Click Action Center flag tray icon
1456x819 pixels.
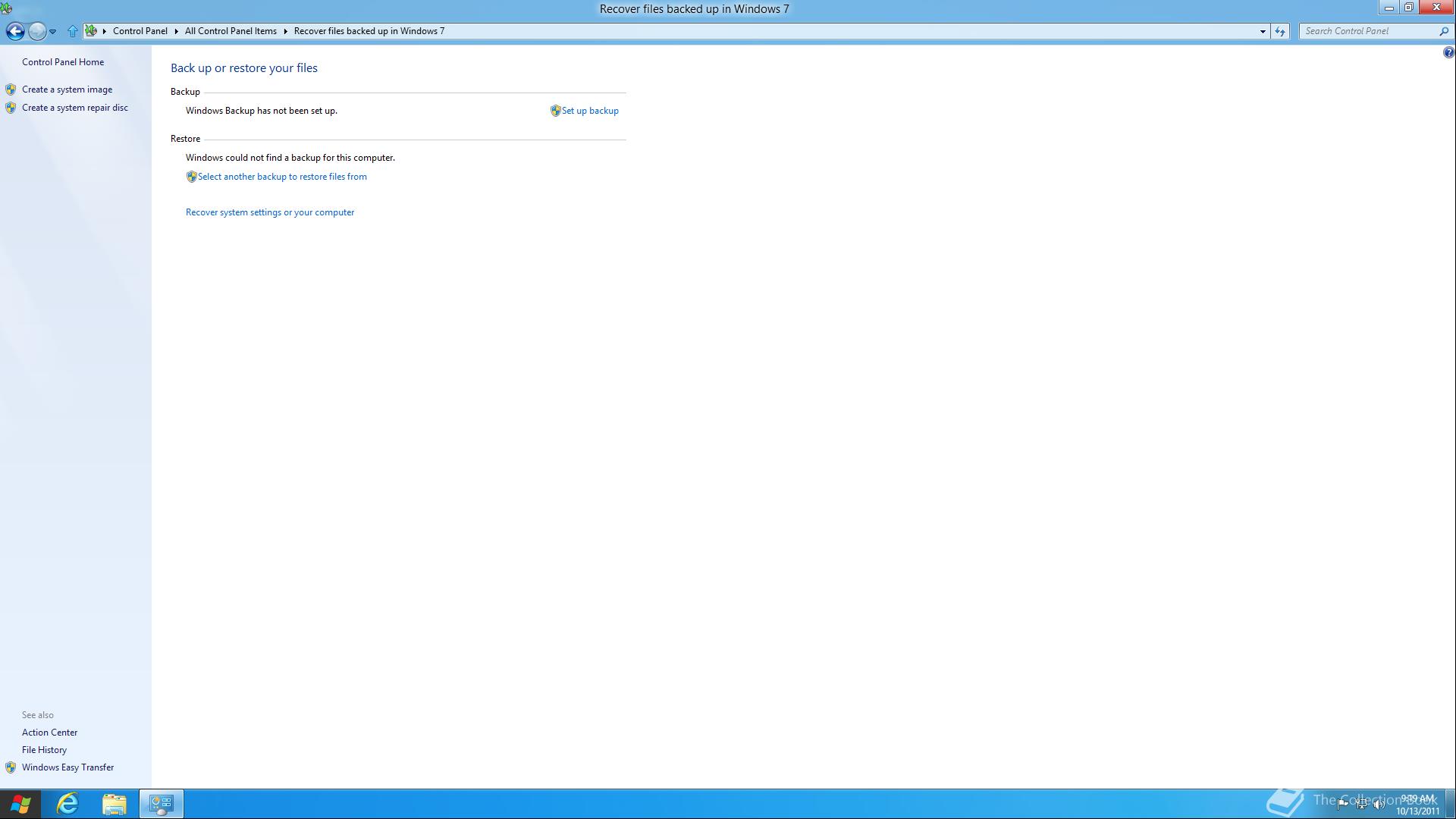1342,804
